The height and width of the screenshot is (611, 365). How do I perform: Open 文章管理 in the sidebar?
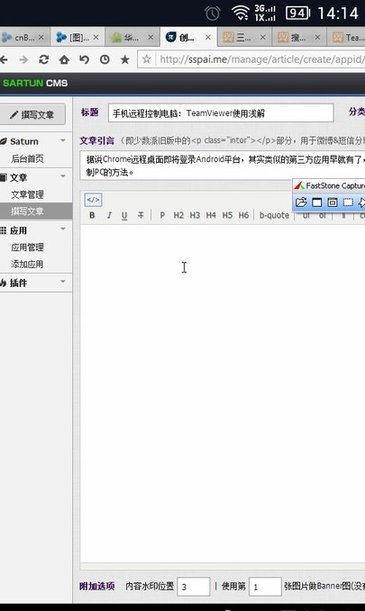click(x=27, y=194)
